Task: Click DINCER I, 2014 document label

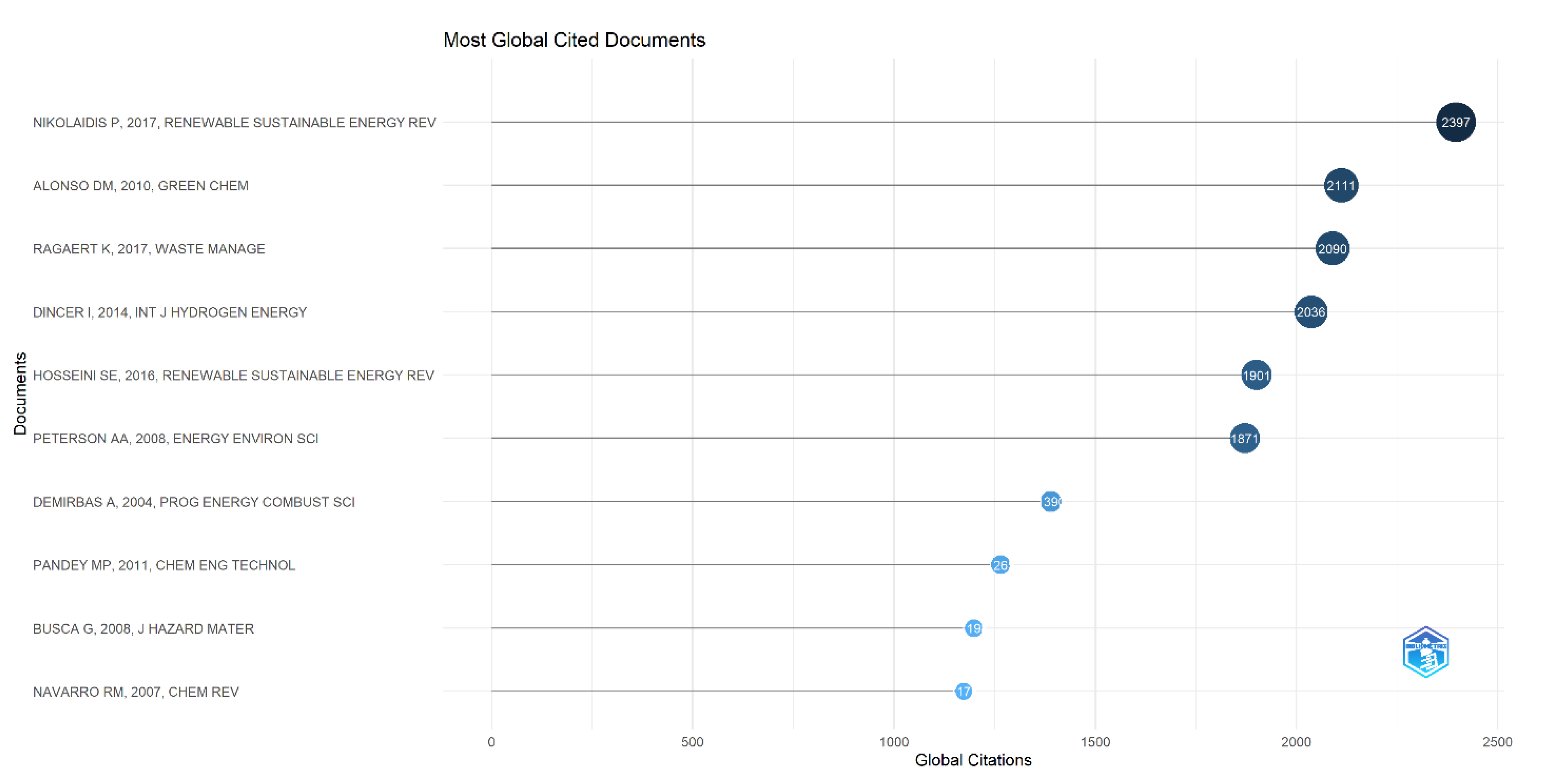Action: [x=170, y=312]
